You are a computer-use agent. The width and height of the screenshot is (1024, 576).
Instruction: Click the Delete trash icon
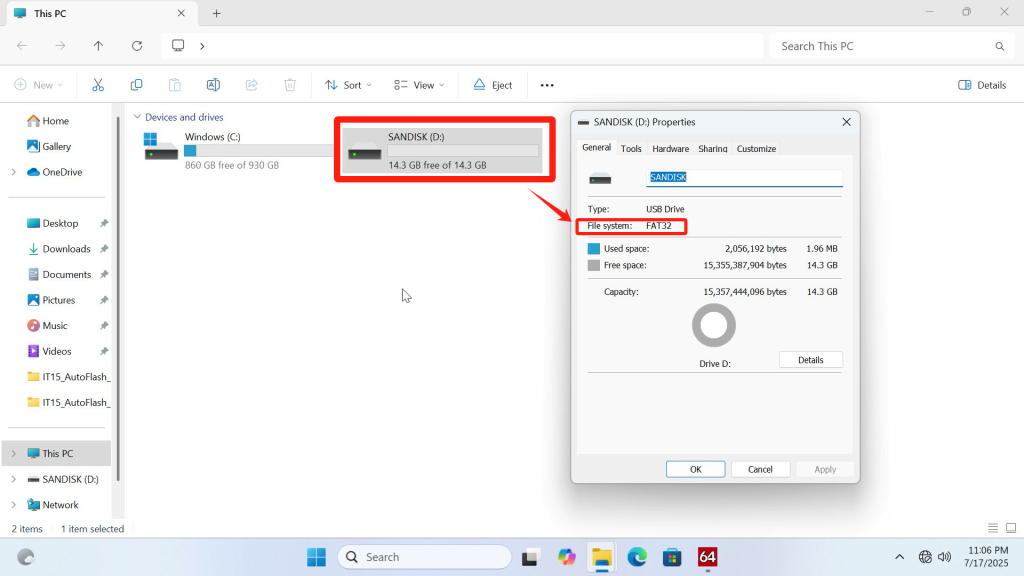[290, 85]
